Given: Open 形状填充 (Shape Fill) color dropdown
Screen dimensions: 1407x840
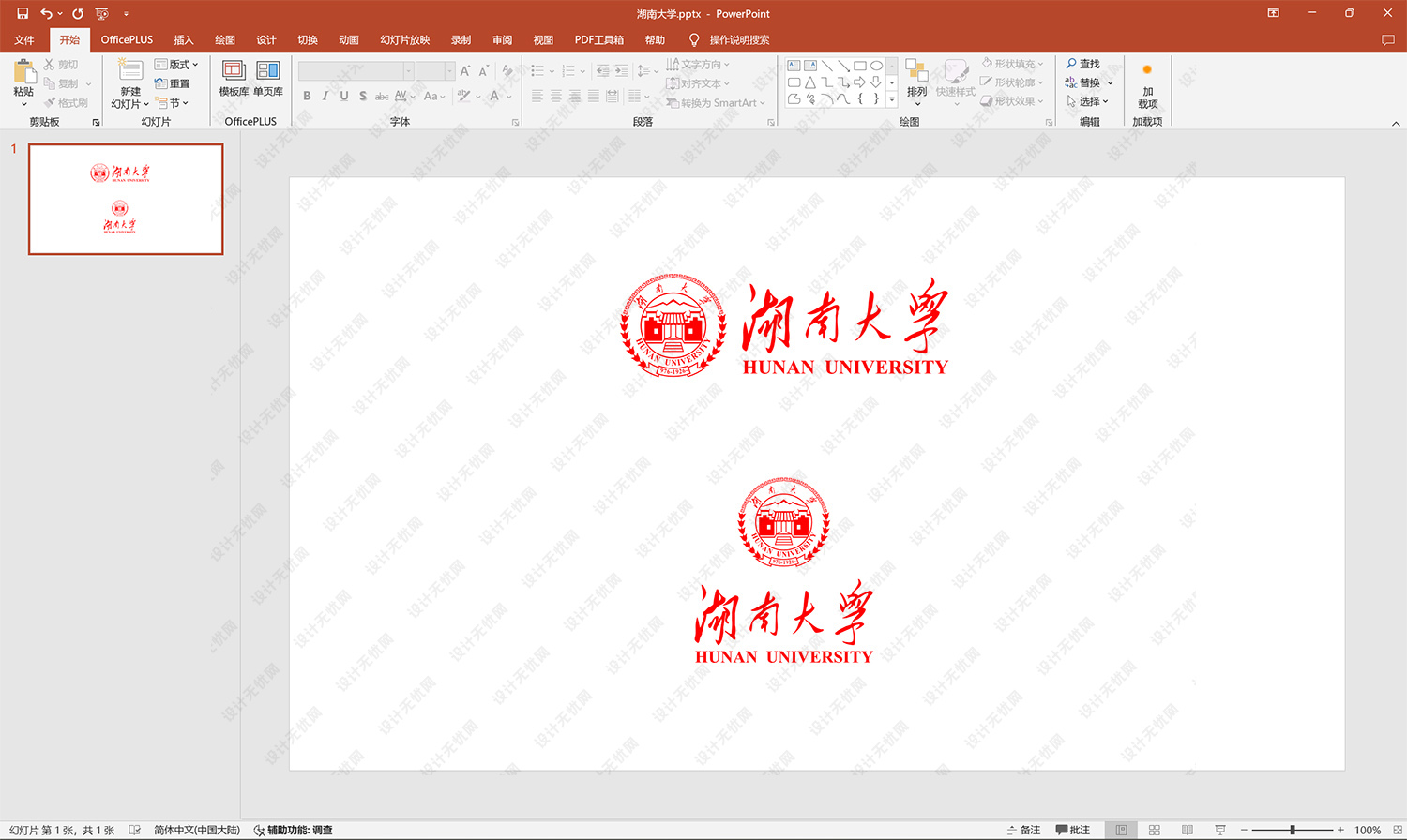Looking at the screenshot, I should click(x=1012, y=64).
